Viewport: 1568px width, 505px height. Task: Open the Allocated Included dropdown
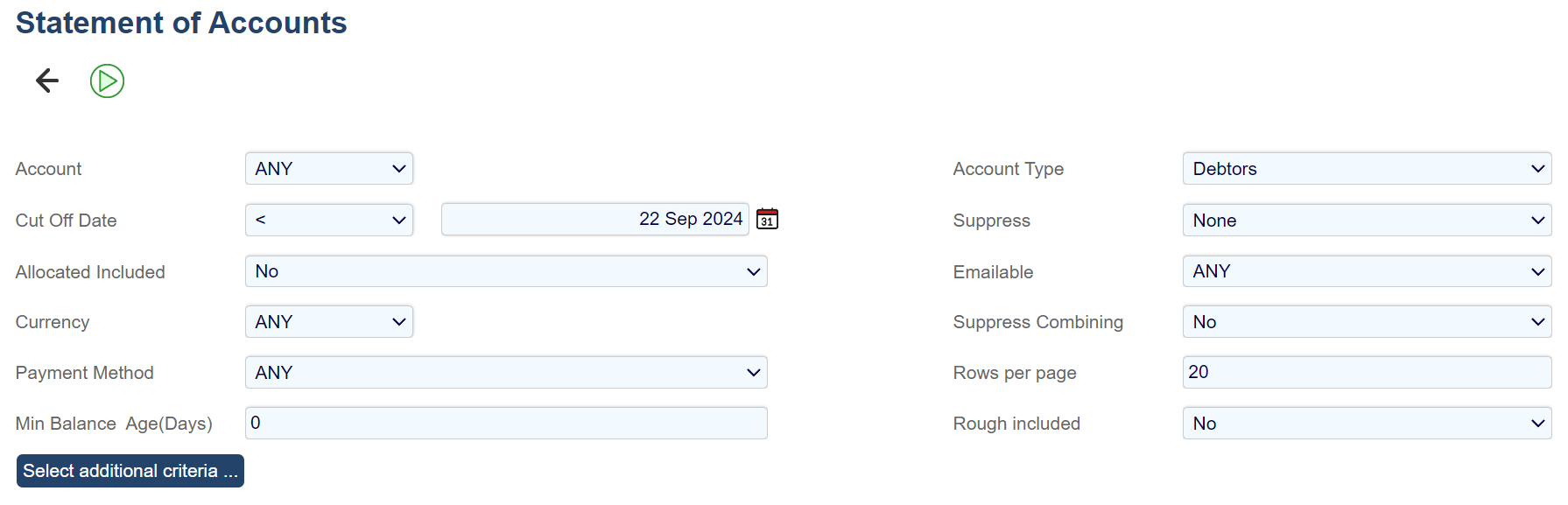[x=505, y=271]
